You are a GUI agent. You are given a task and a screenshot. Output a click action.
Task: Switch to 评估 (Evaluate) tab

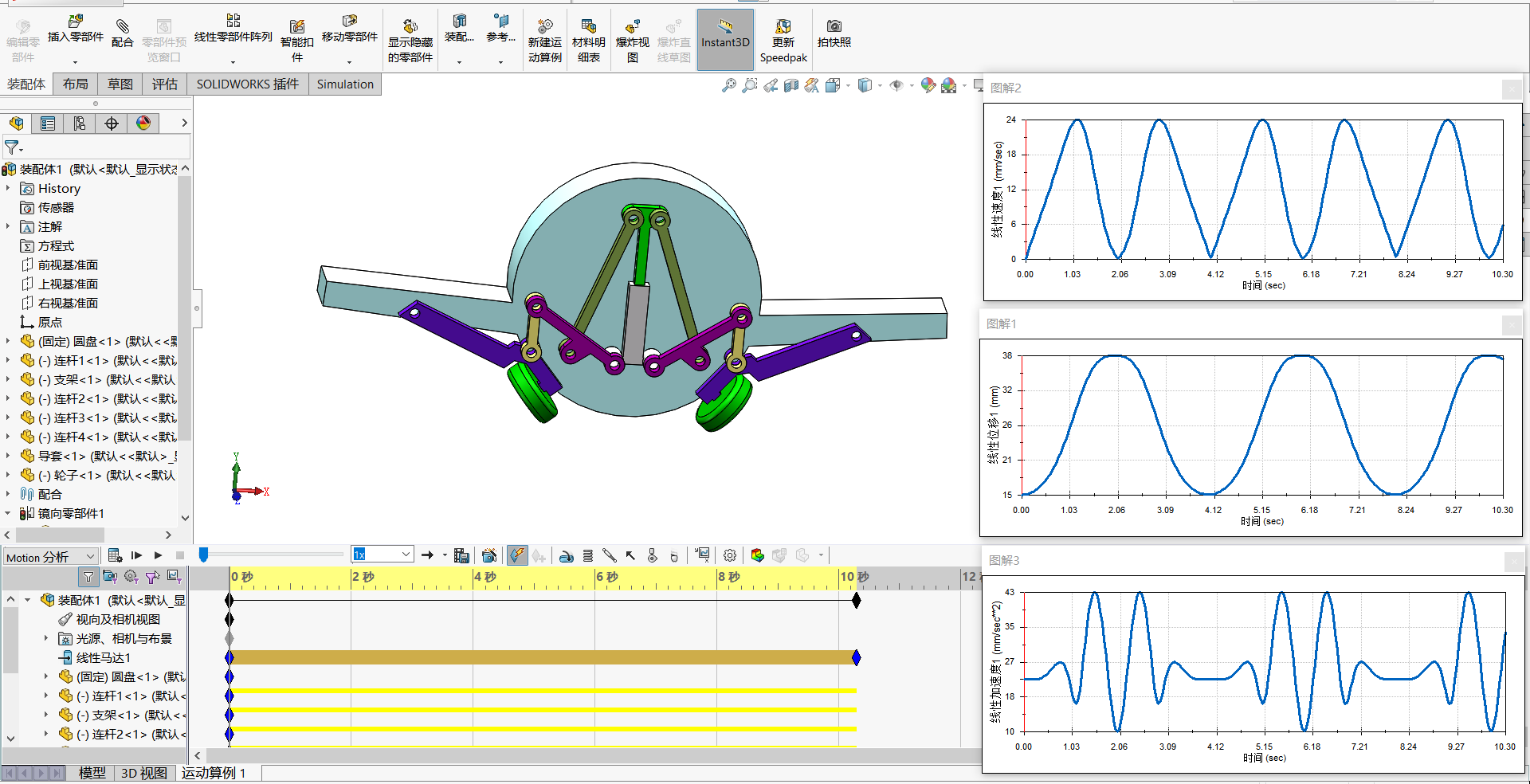pyautogui.click(x=165, y=84)
